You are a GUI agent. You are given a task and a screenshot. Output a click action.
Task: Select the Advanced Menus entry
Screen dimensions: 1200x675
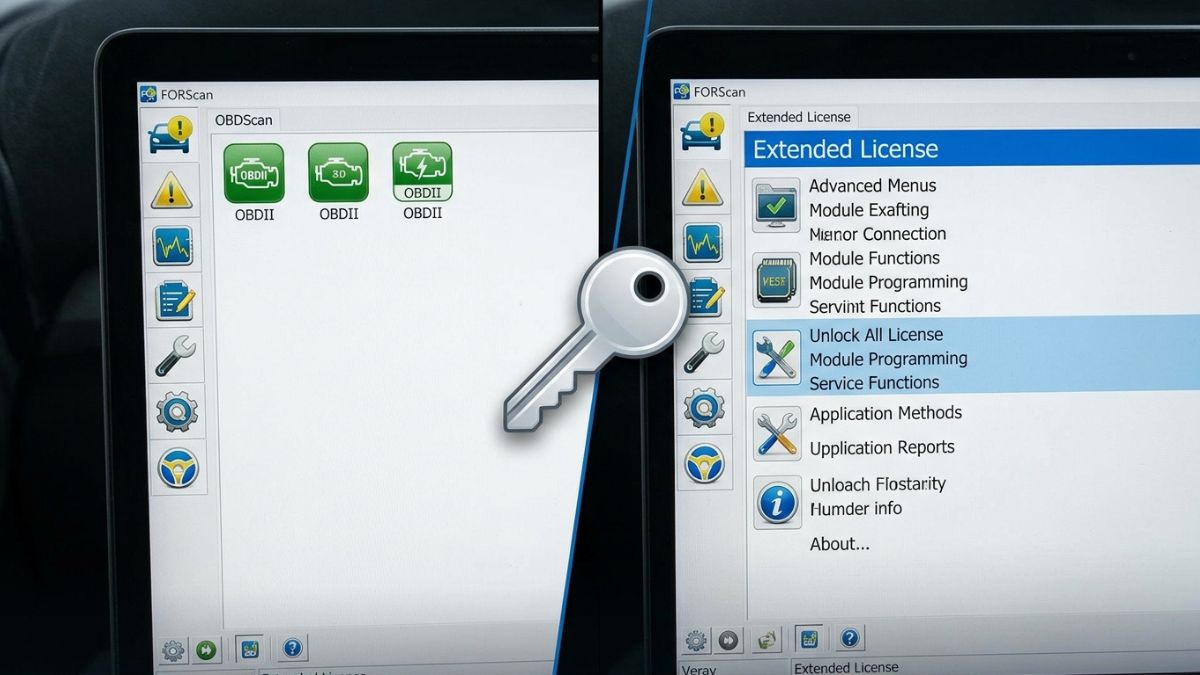[872, 186]
